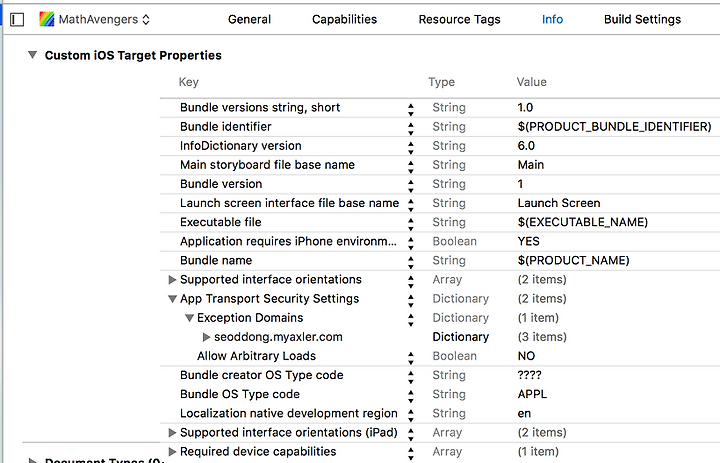Screen dimensions: 720x463
Task: Expand Required device capabilities row
Action: point(172,452)
